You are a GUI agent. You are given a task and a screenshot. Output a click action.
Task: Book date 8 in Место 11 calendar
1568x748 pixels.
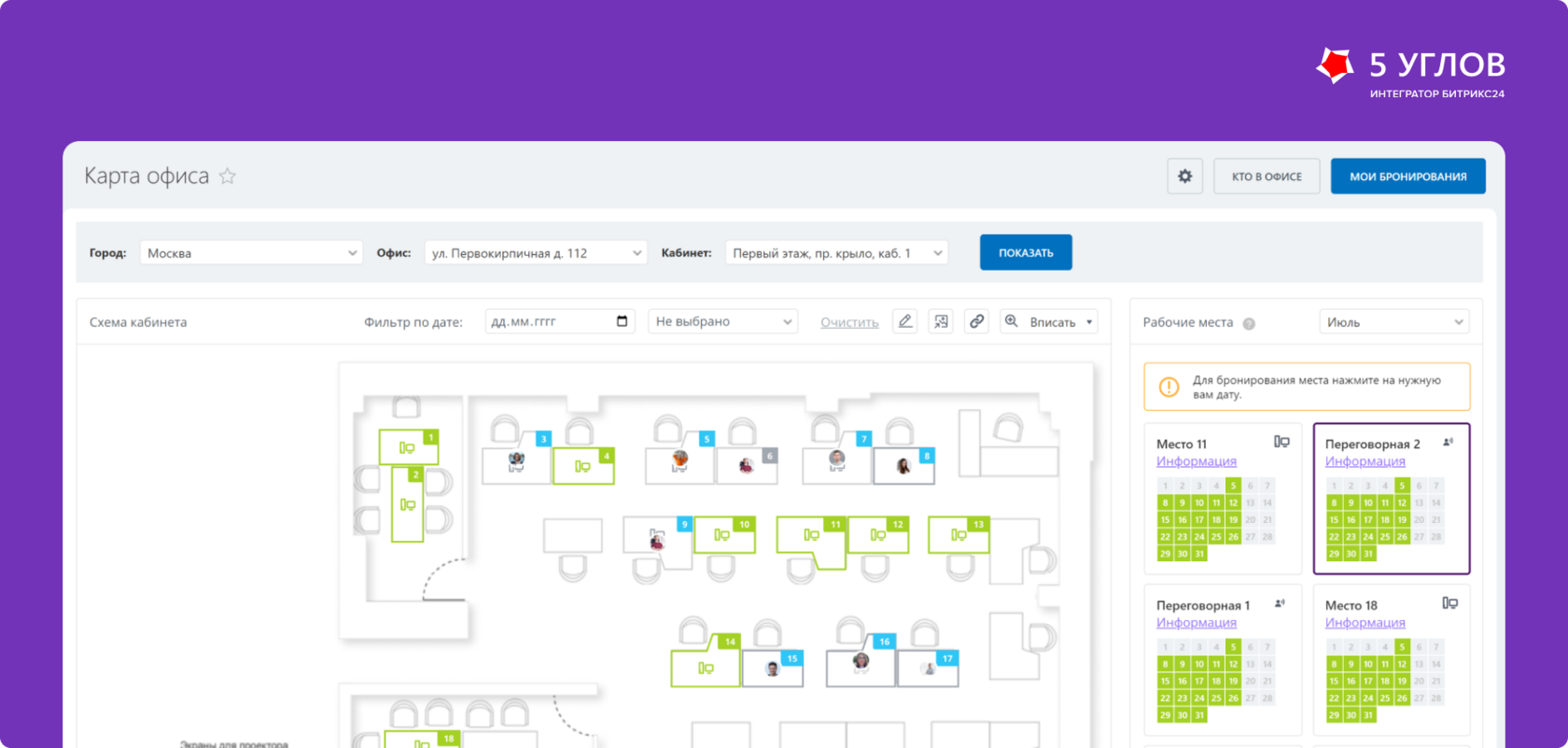pos(1165,503)
